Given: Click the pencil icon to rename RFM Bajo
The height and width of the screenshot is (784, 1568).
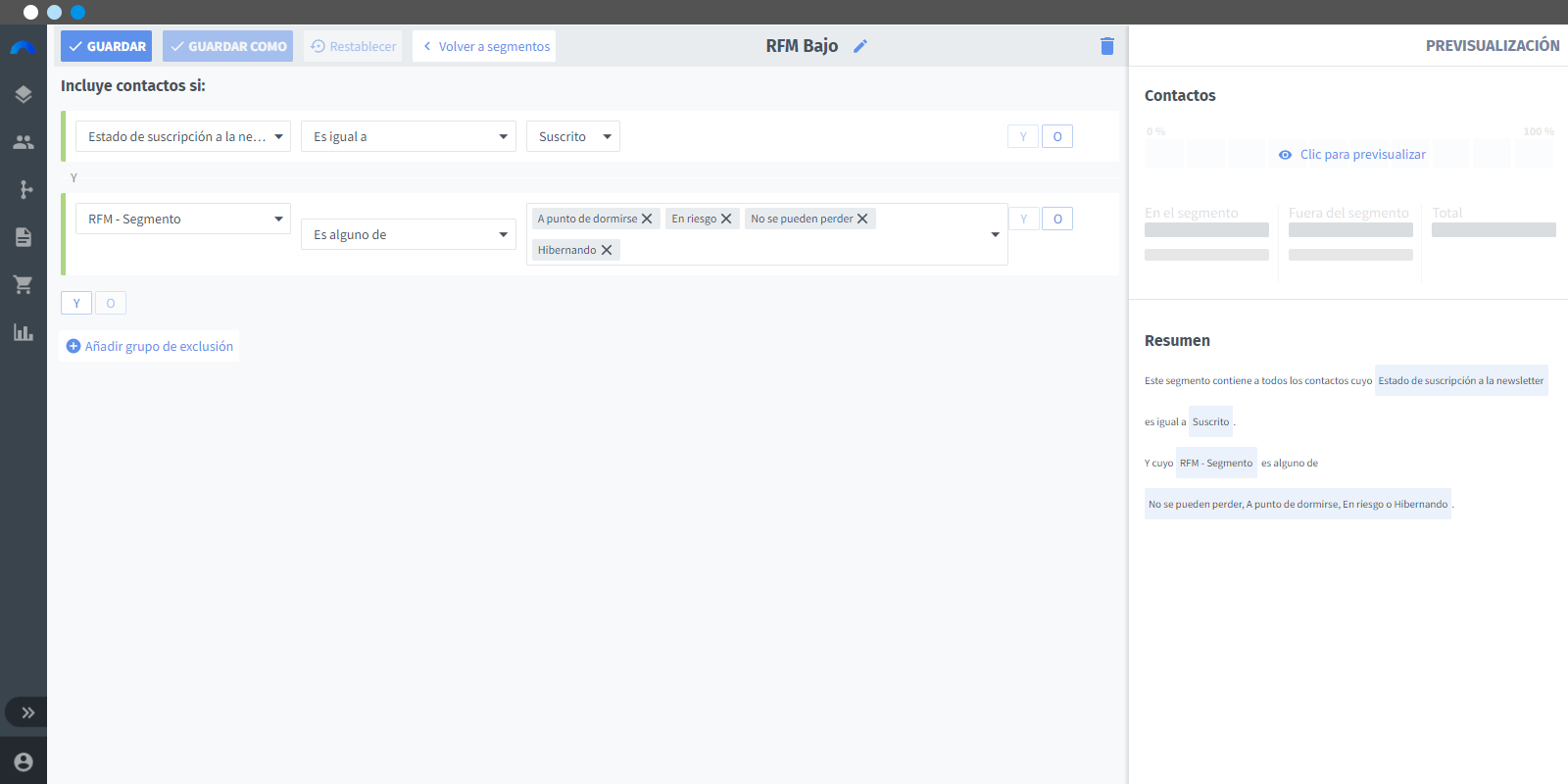Looking at the screenshot, I should pyautogui.click(x=860, y=46).
